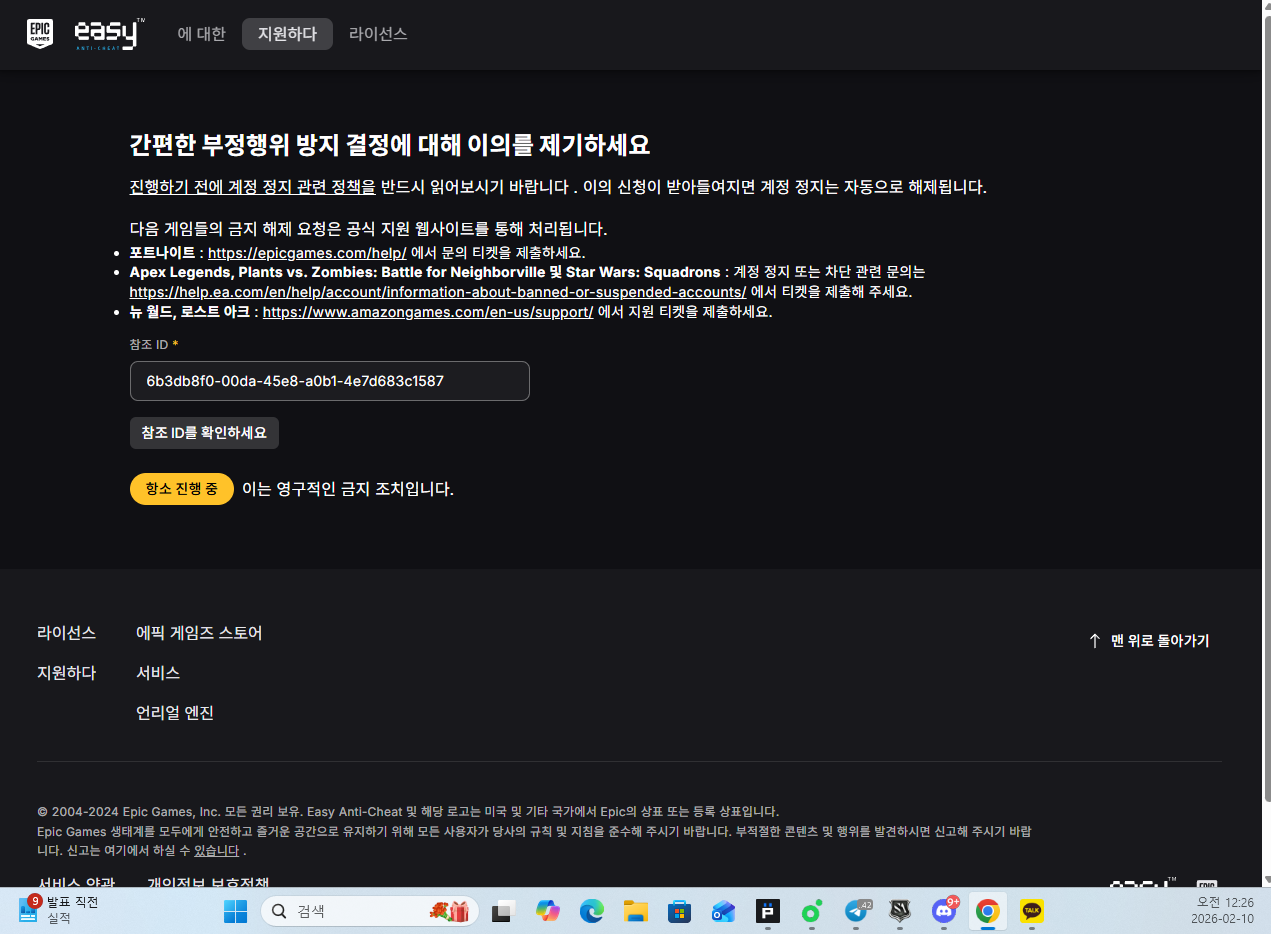Open the Windows Start menu

point(235,911)
